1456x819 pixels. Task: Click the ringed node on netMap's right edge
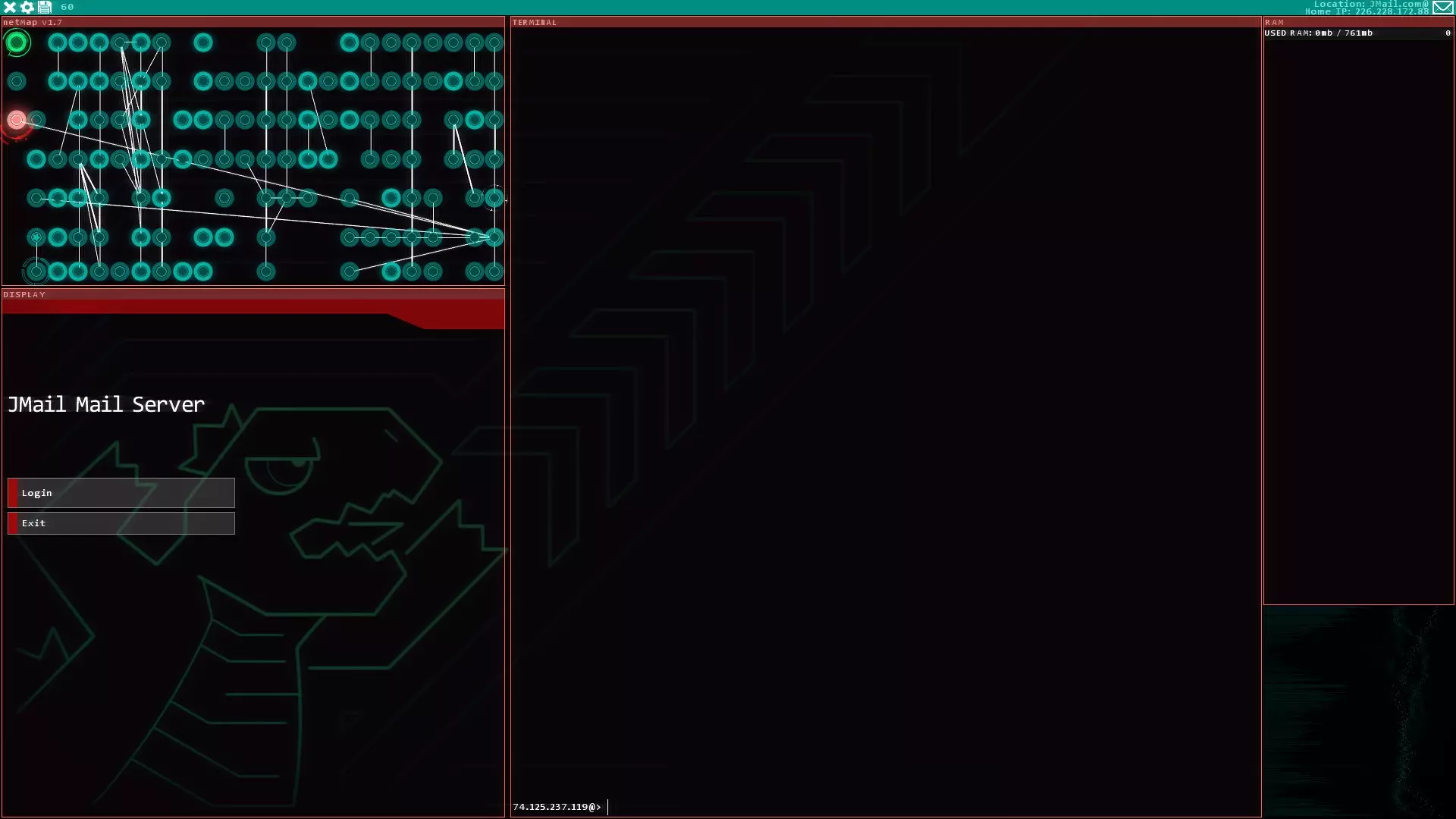click(x=494, y=198)
